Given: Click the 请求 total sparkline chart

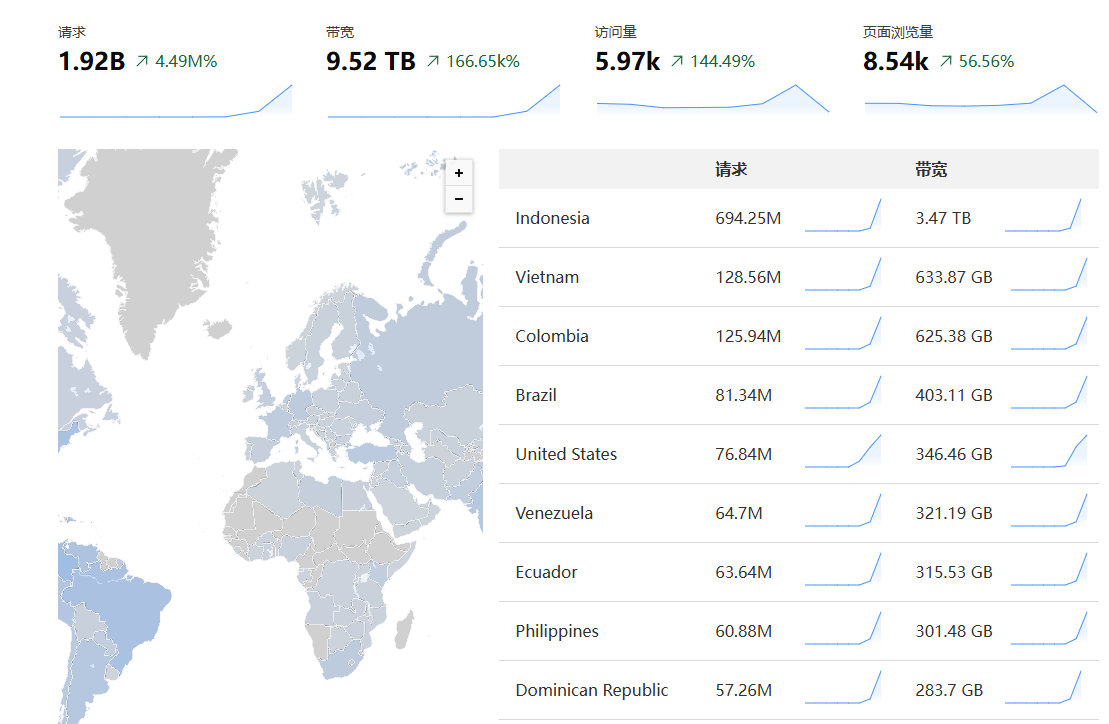Looking at the screenshot, I should click(175, 102).
